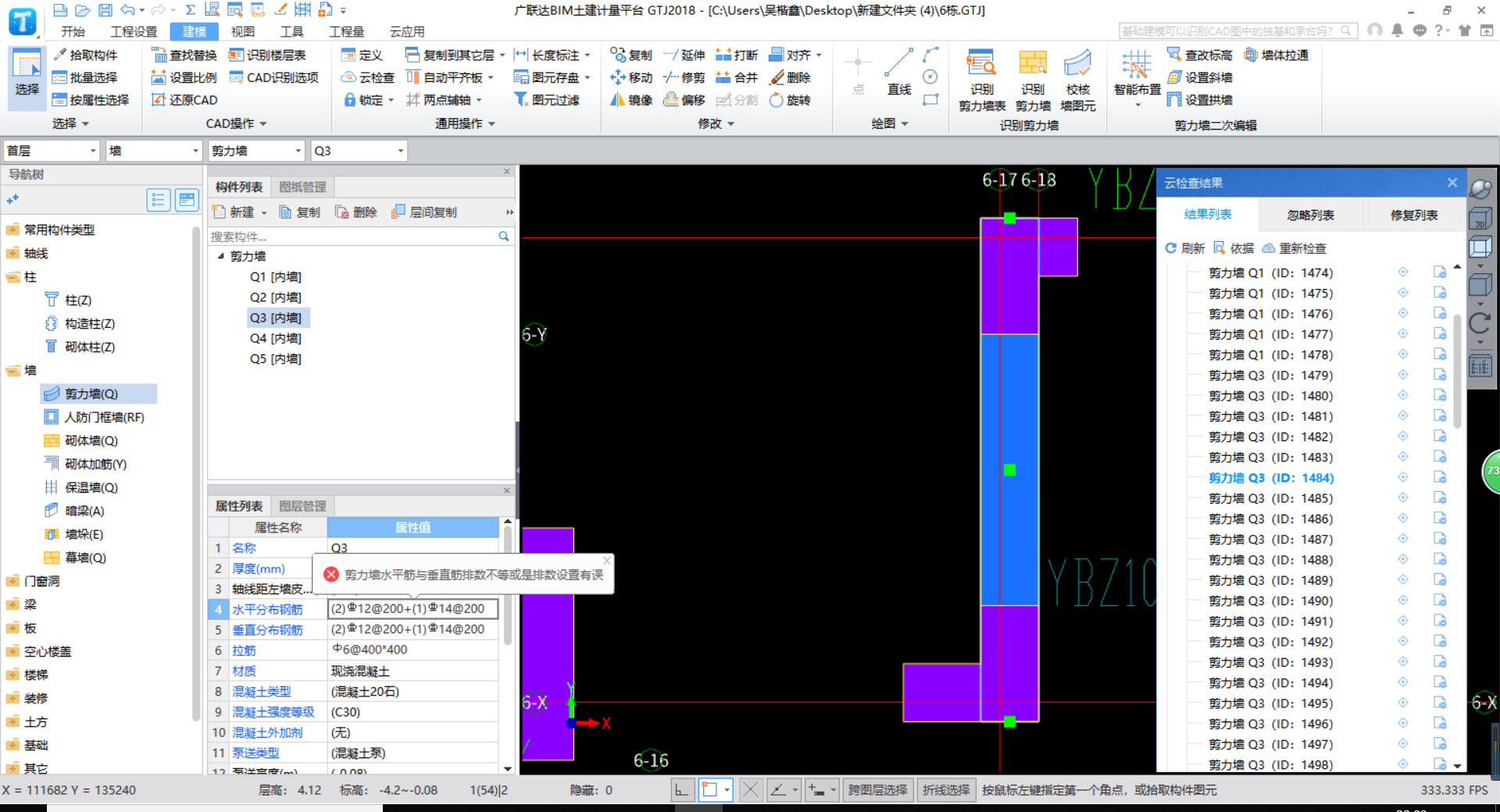Viewport: 1500px width, 812px height.
Task: Select the 镜像 mirror tool
Action: pyautogui.click(x=631, y=100)
